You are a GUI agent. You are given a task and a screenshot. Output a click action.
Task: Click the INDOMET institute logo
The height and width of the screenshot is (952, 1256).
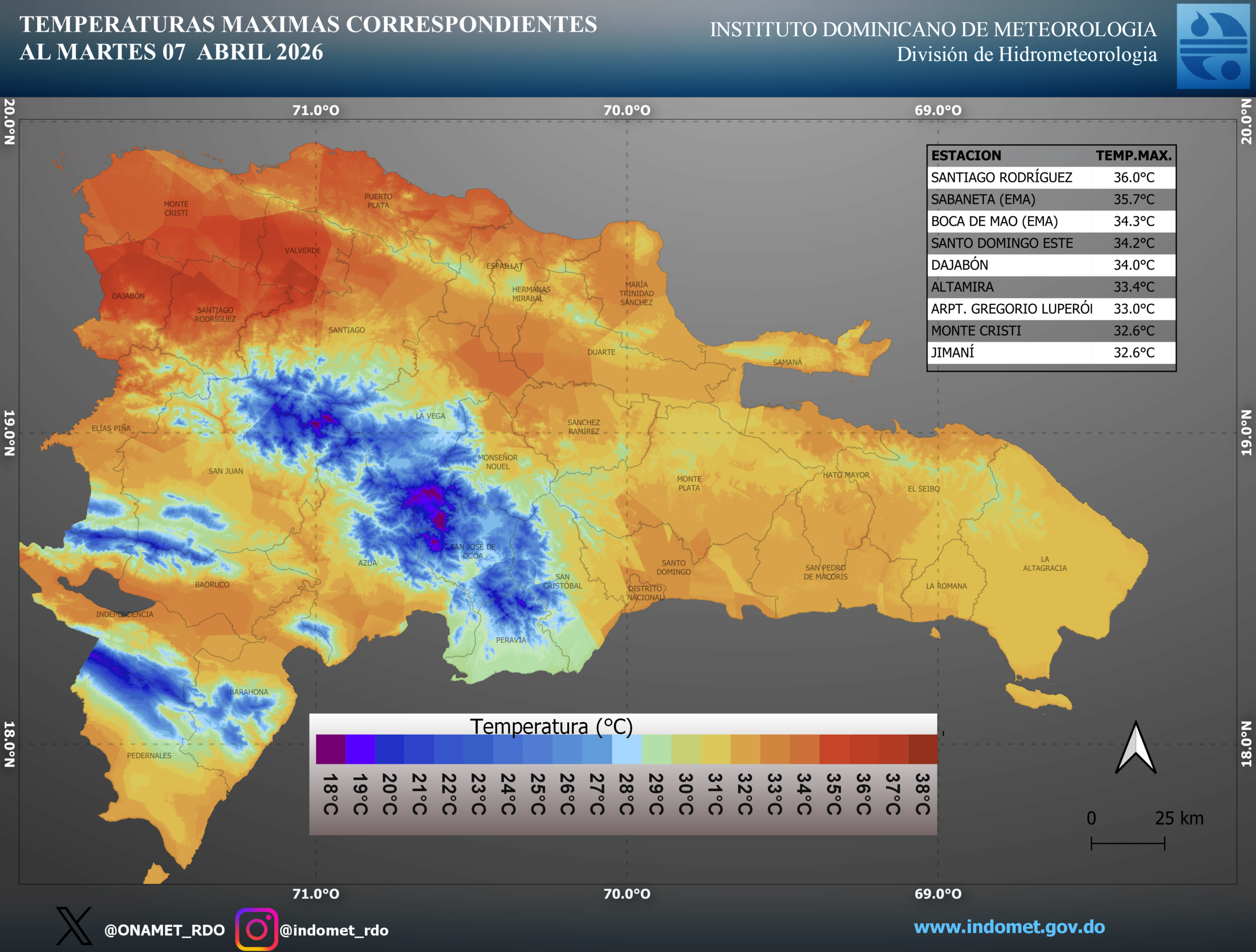point(1213,47)
